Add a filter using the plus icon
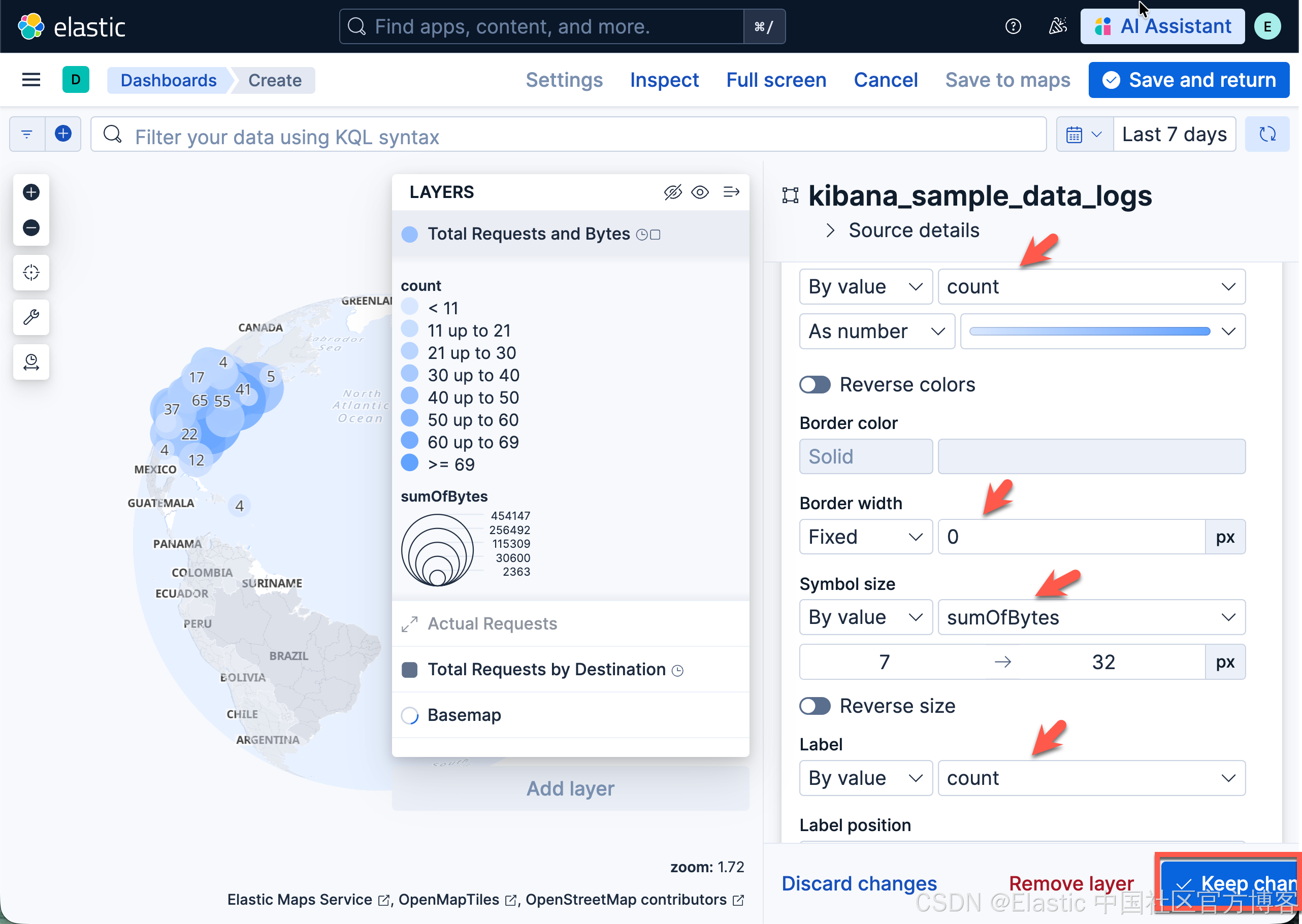The width and height of the screenshot is (1302, 924). point(63,134)
